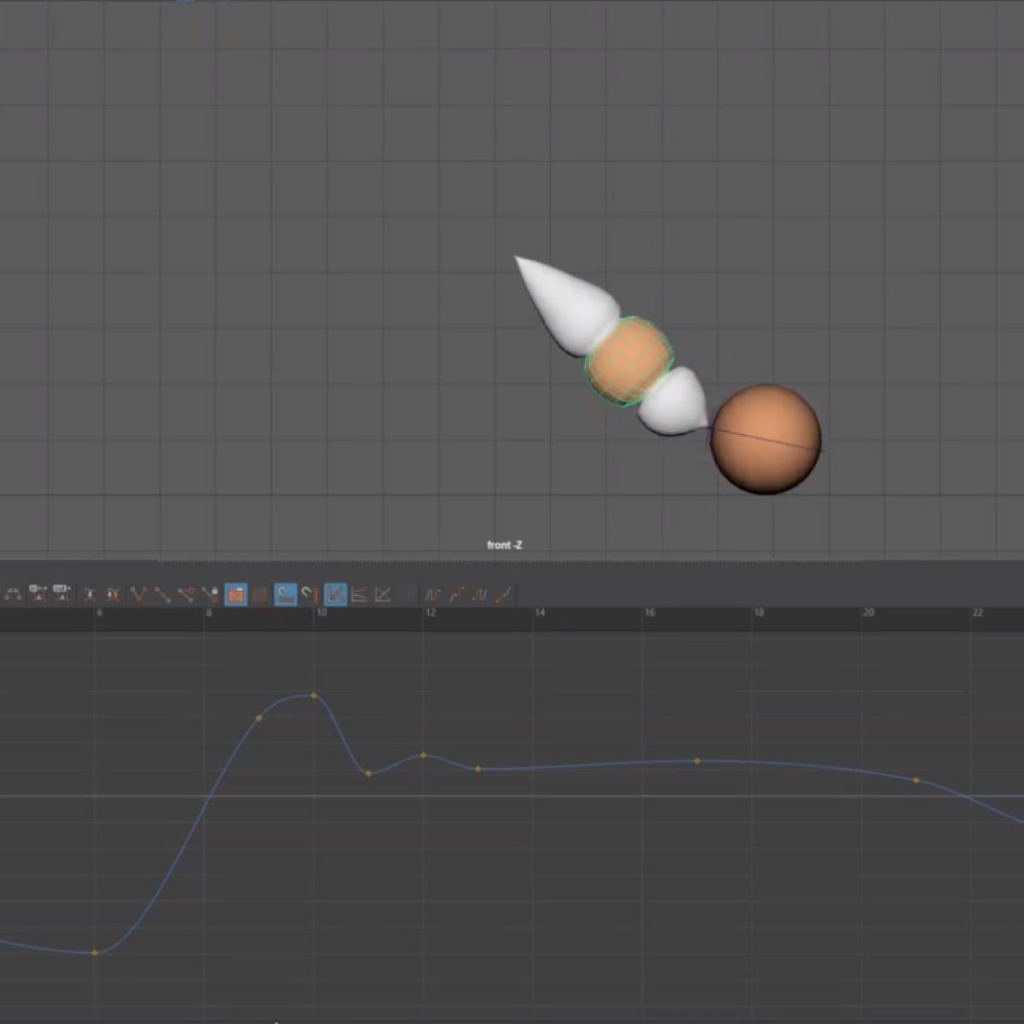Viewport: 1024px width, 1024px height.
Task: Click the dimmed load from selection icon
Action: click(x=261, y=594)
